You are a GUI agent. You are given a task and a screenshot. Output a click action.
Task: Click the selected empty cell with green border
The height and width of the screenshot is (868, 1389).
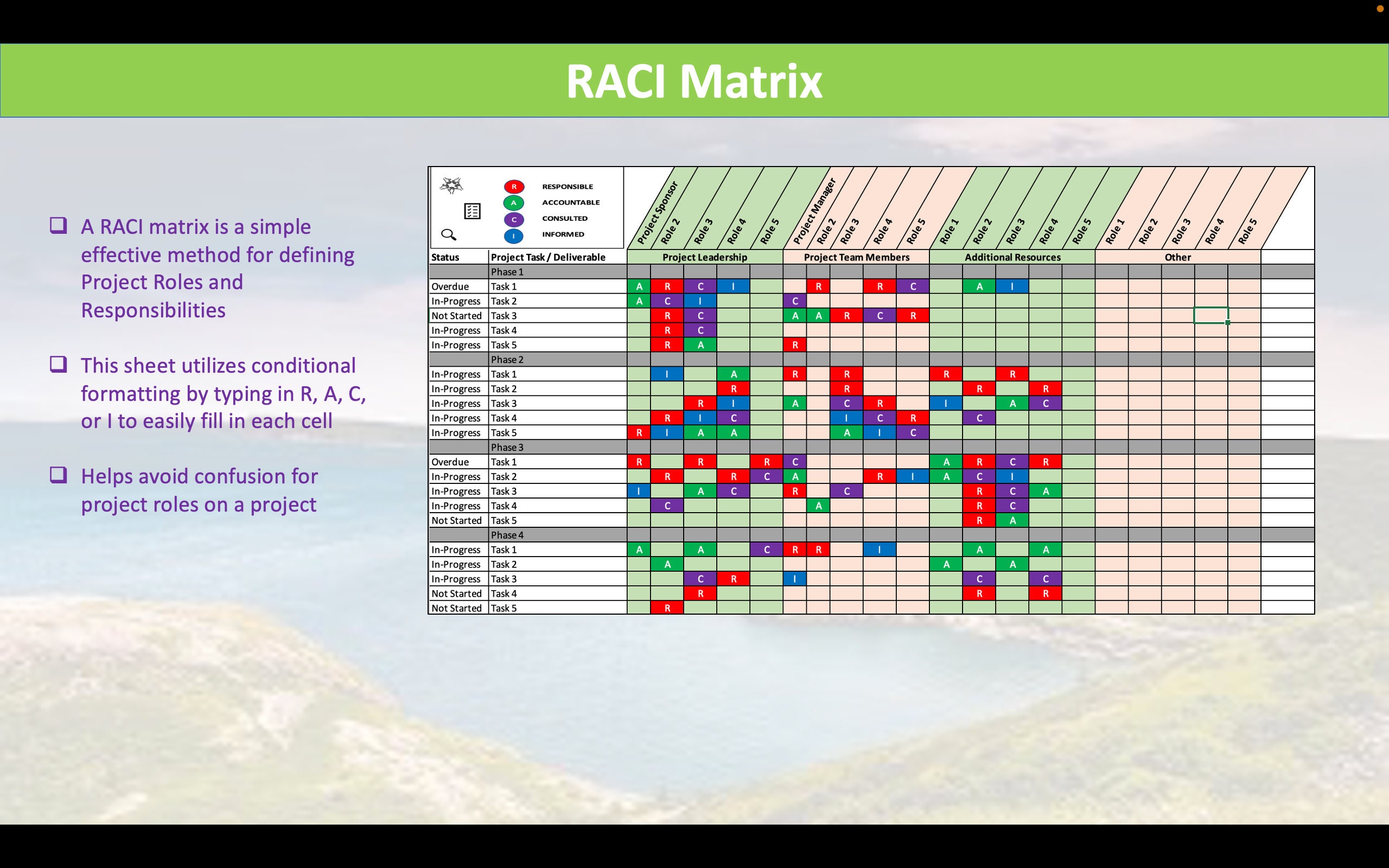1211,316
